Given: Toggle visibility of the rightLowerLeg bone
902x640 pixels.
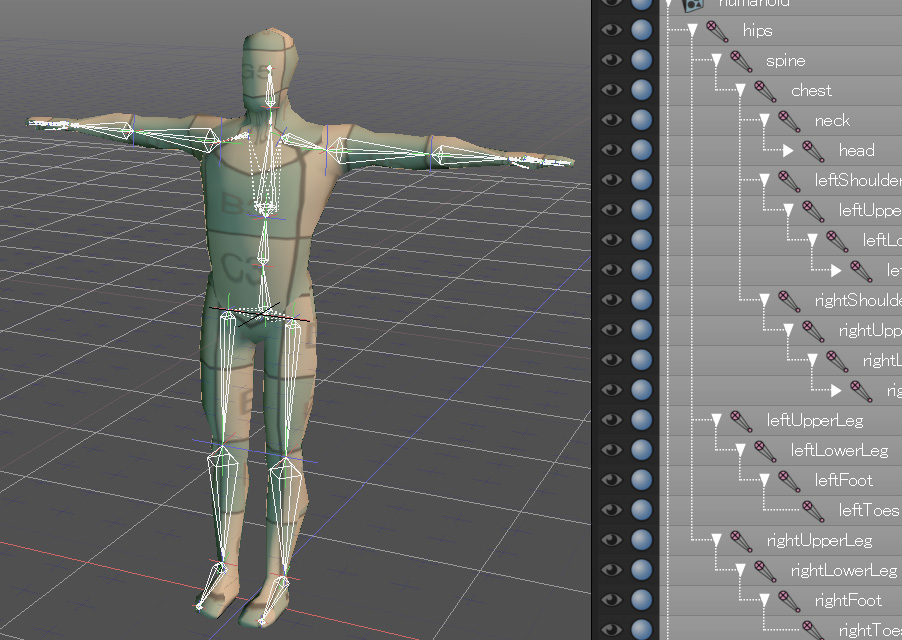Looking at the screenshot, I should (x=611, y=569).
